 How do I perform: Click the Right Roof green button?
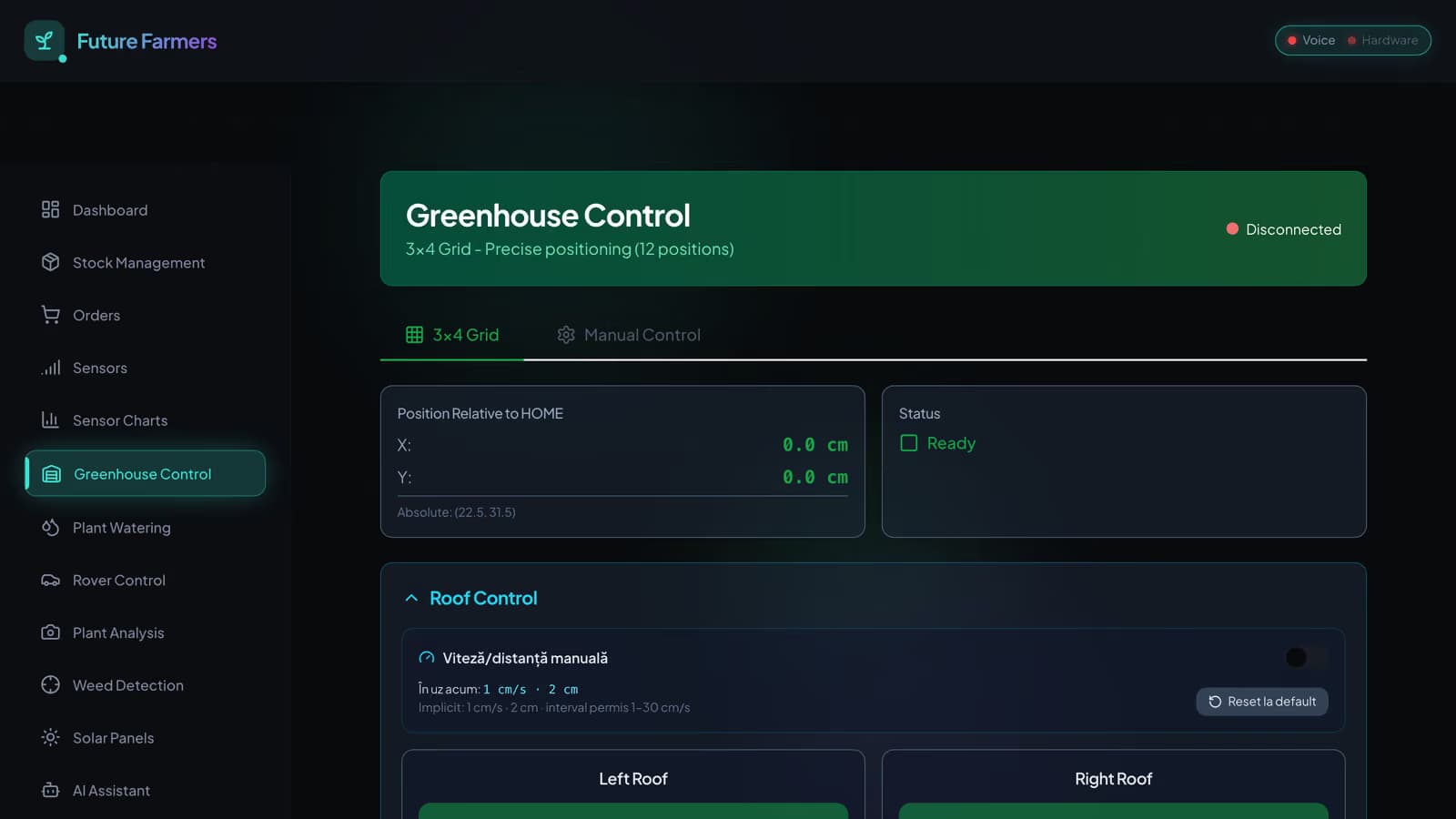(1114, 811)
